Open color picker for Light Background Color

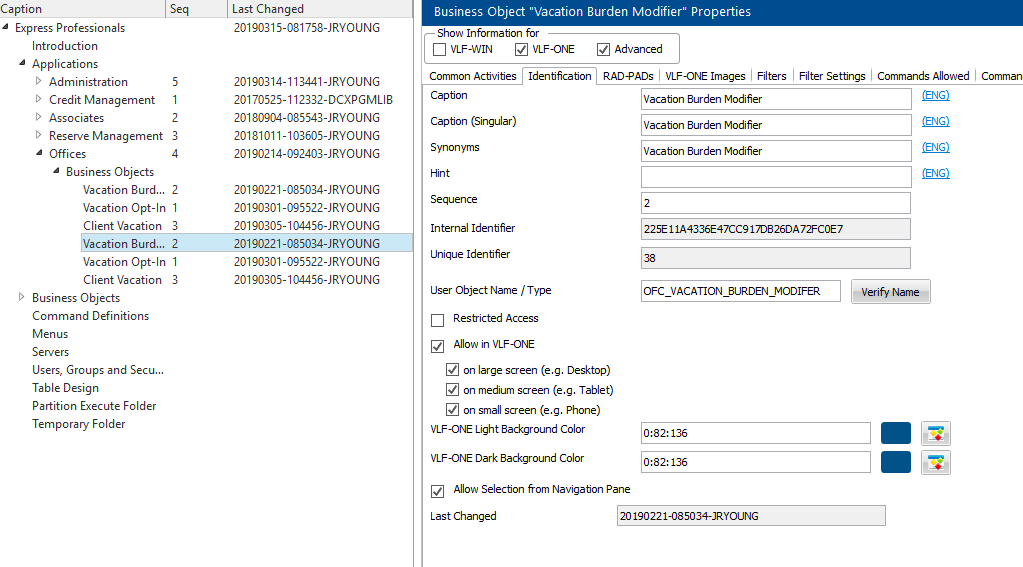(x=935, y=433)
